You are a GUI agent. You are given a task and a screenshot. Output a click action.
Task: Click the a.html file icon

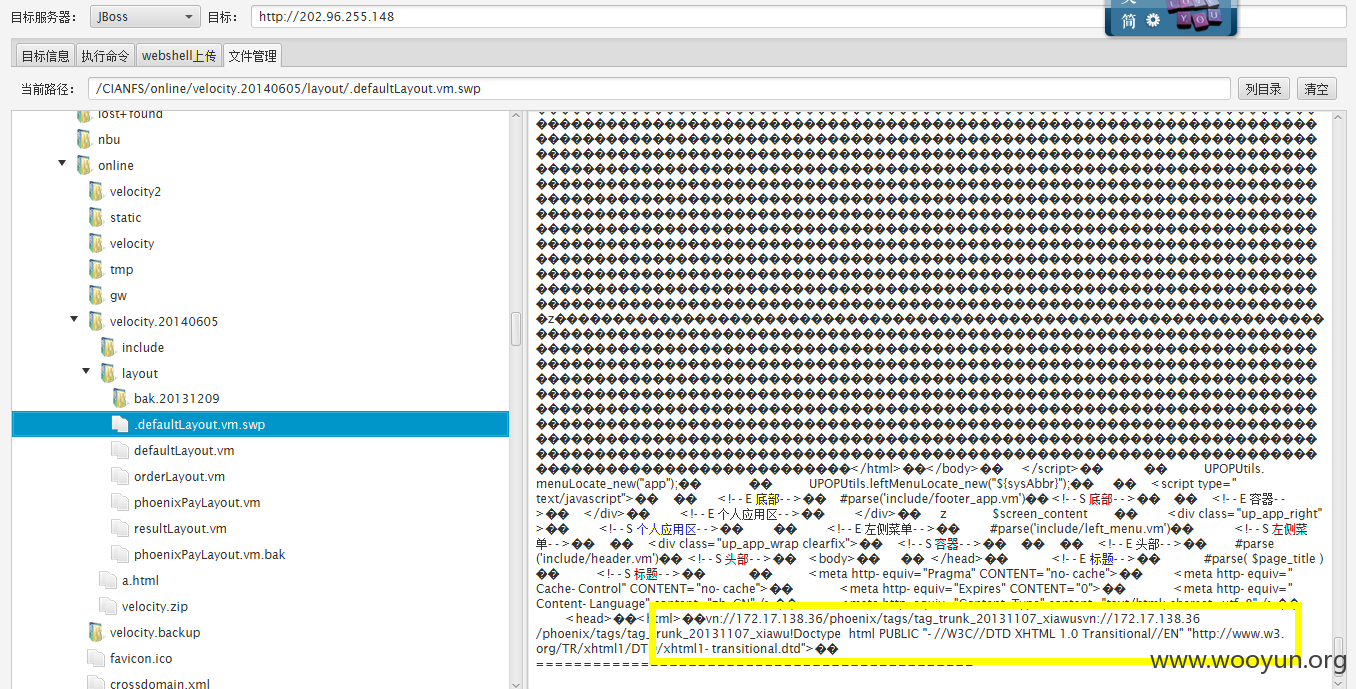(x=108, y=580)
